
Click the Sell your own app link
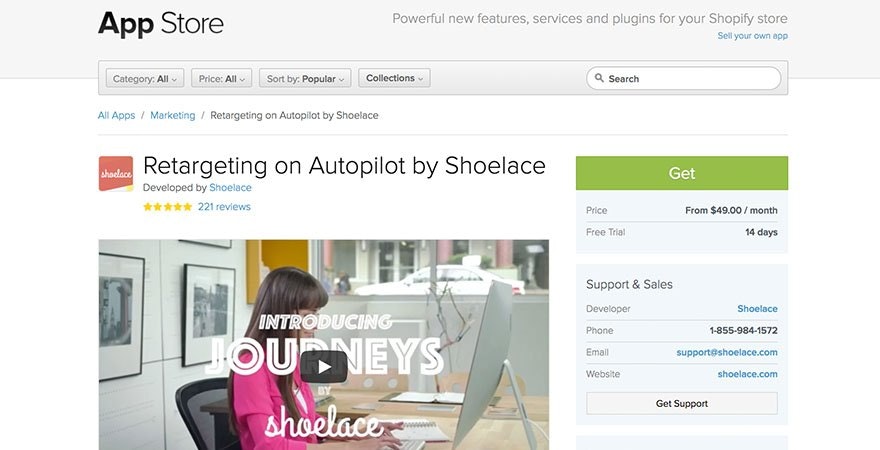point(753,35)
